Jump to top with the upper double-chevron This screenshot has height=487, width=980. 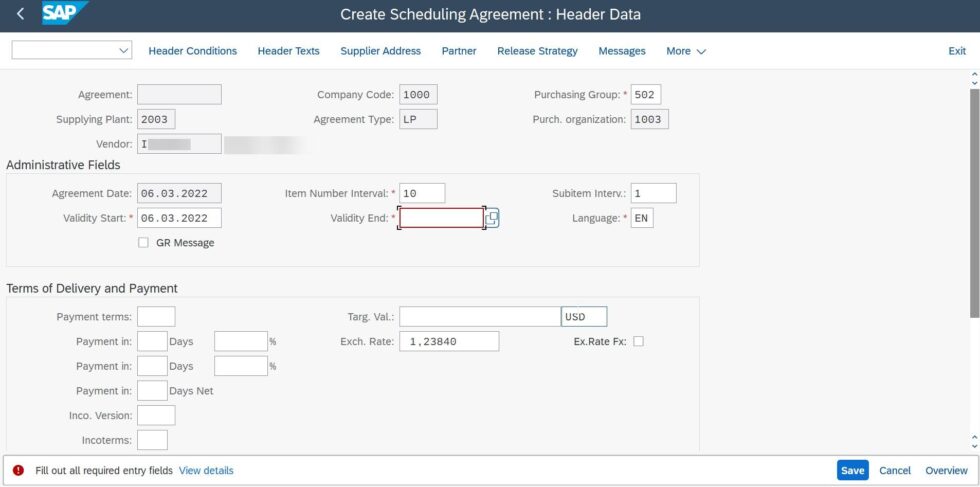pyautogui.click(x=973, y=78)
